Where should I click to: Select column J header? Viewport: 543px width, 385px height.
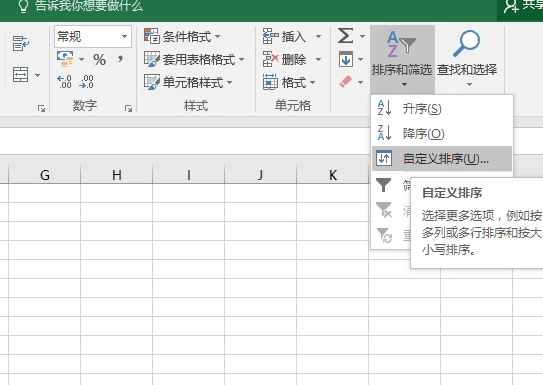pyautogui.click(x=261, y=175)
